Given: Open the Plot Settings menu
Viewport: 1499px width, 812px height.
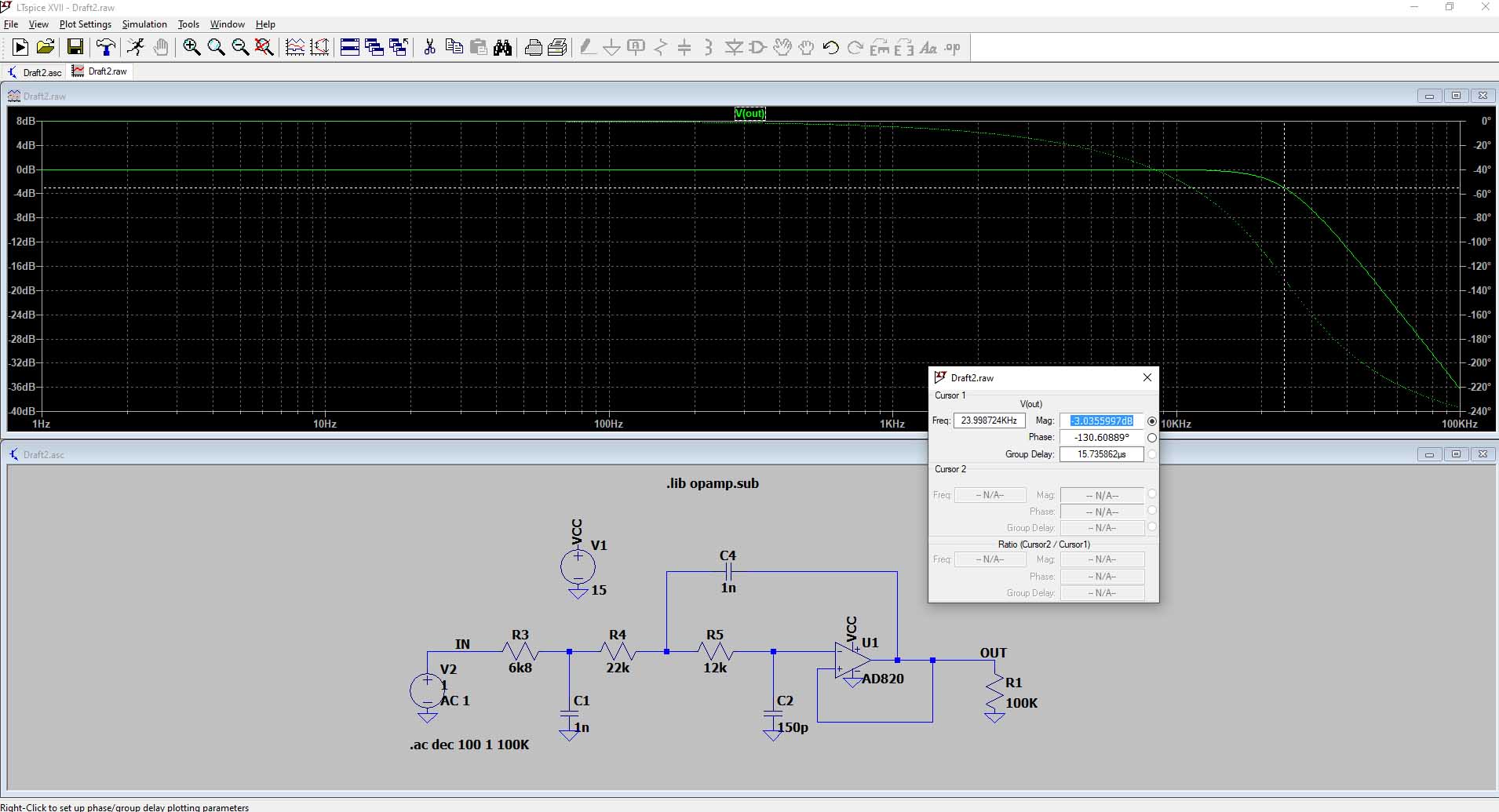Looking at the screenshot, I should coord(86,24).
